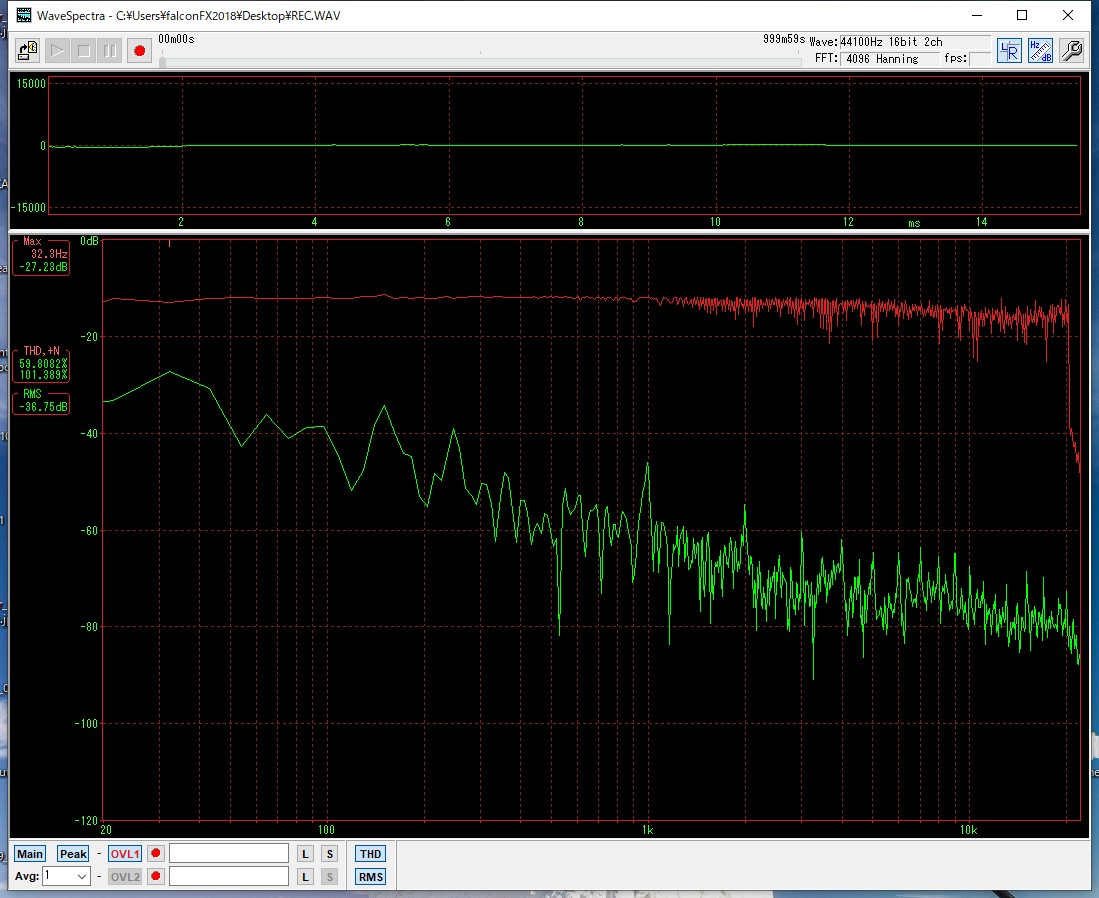Click the playback position seek slider
Viewport: 1099px width, 898px height.
(480, 61)
